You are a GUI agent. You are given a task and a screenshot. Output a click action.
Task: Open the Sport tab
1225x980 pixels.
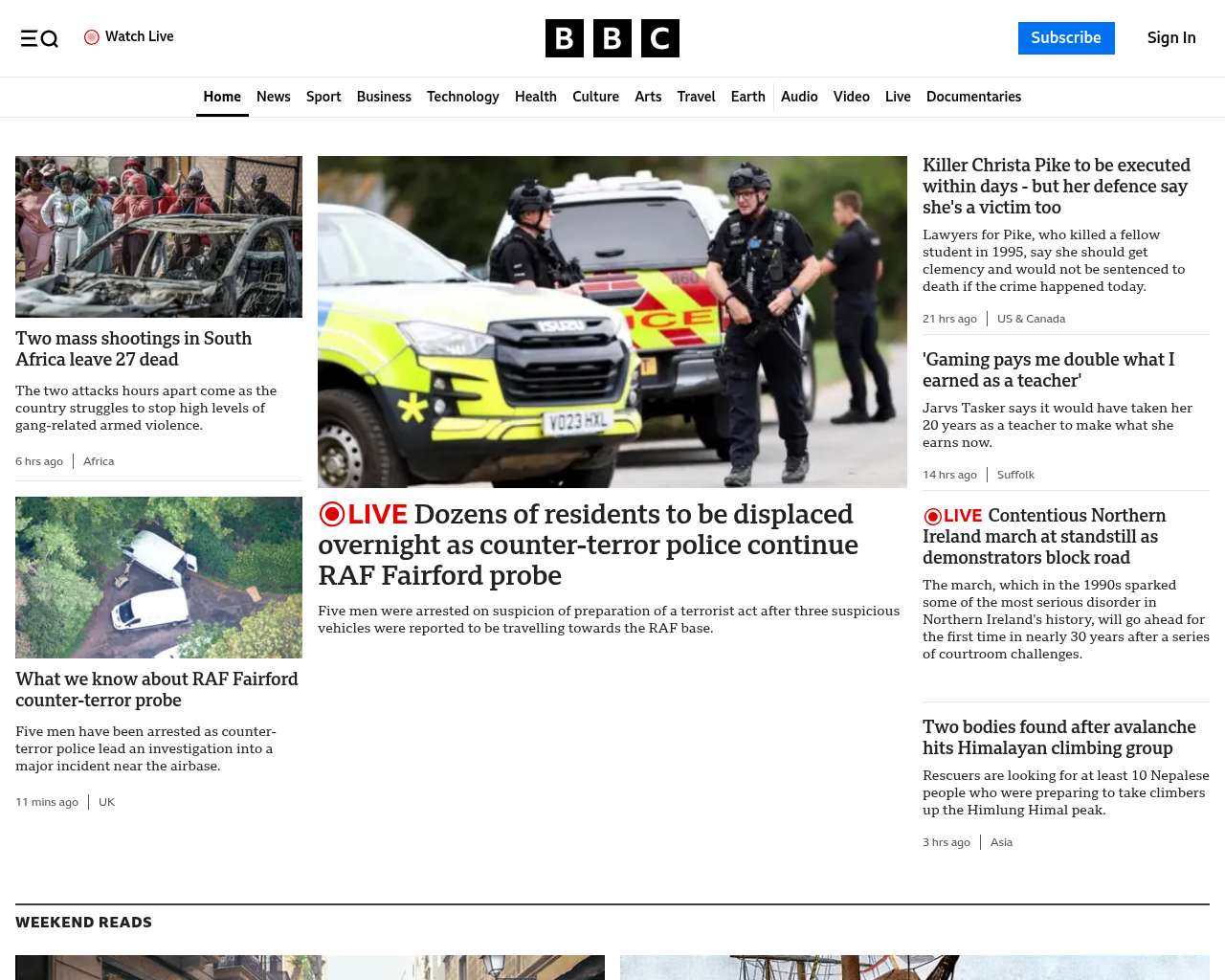(323, 97)
